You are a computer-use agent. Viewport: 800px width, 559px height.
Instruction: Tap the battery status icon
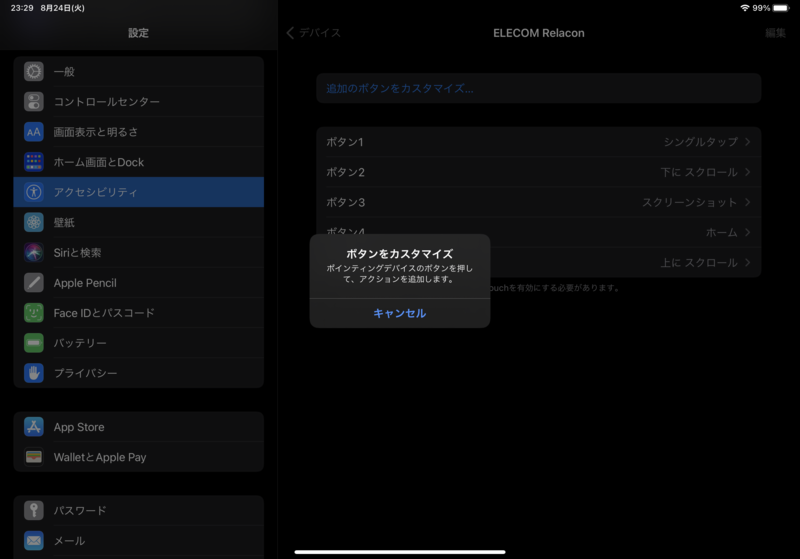click(x=781, y=8)
